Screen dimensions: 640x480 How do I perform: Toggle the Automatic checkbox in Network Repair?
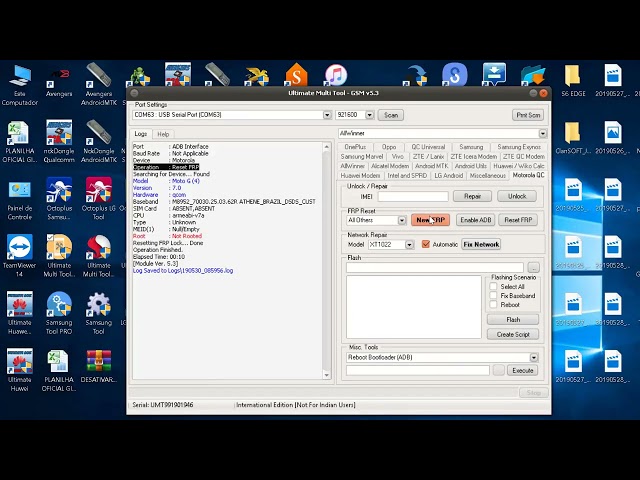click(426, 244)
